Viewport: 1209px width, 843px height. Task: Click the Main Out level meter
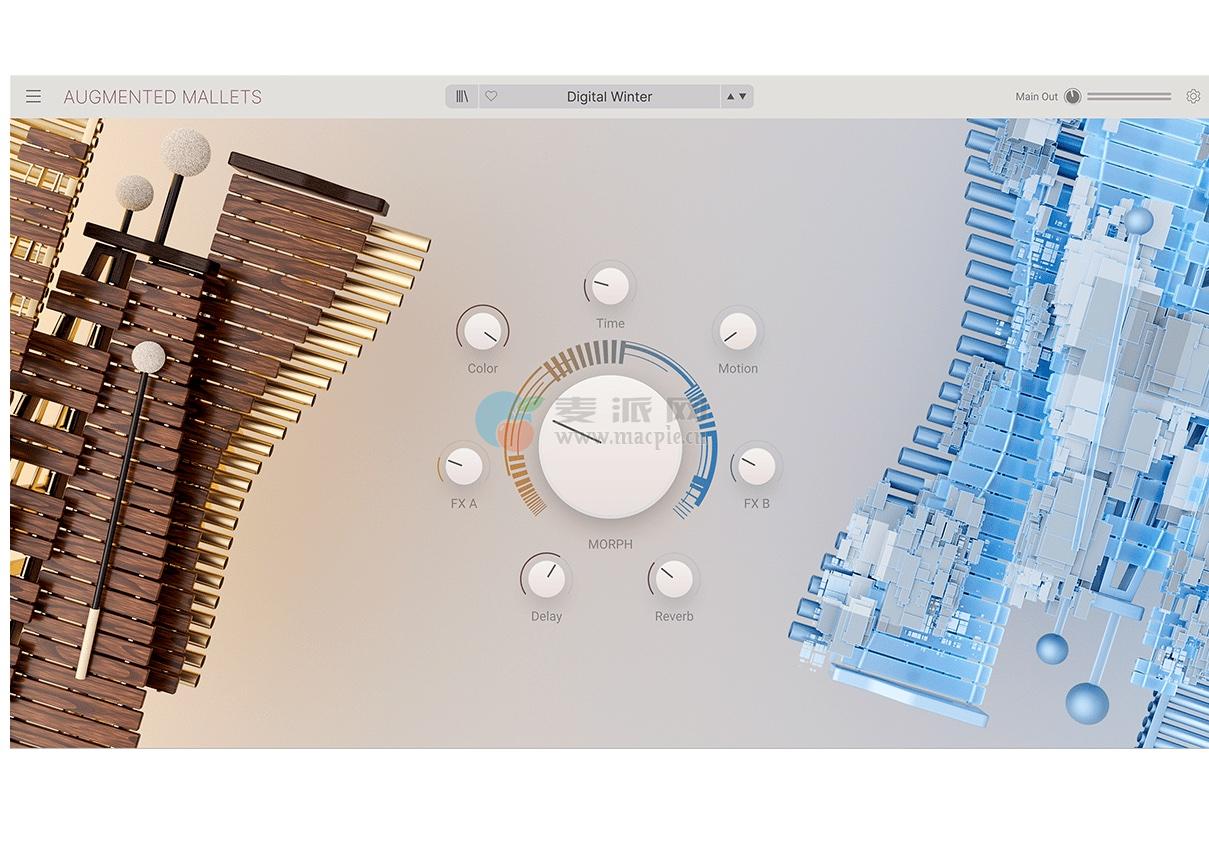[x=1129, y=97]
